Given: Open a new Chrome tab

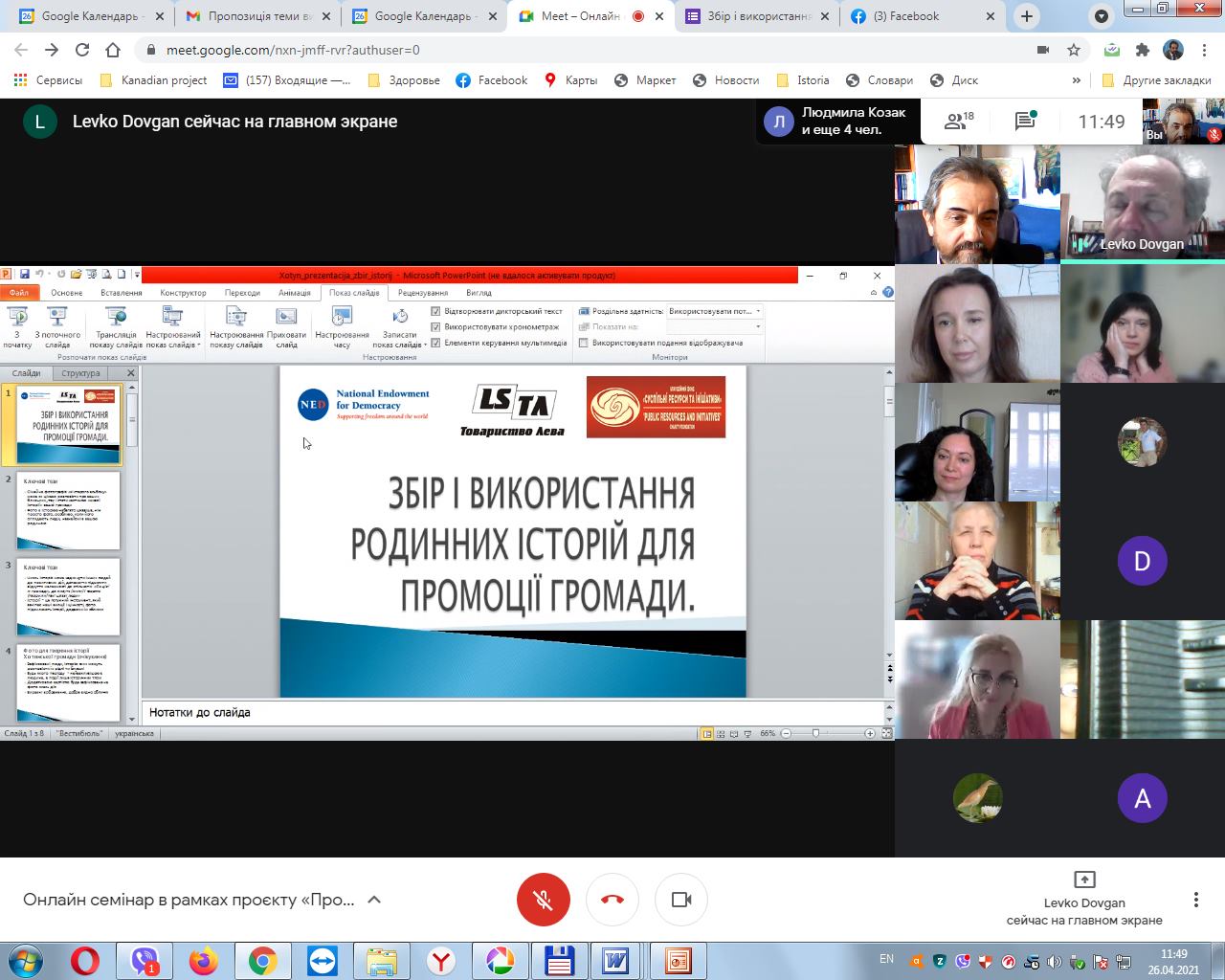Looking at the screenshot, I should (x=1027, y=16).
